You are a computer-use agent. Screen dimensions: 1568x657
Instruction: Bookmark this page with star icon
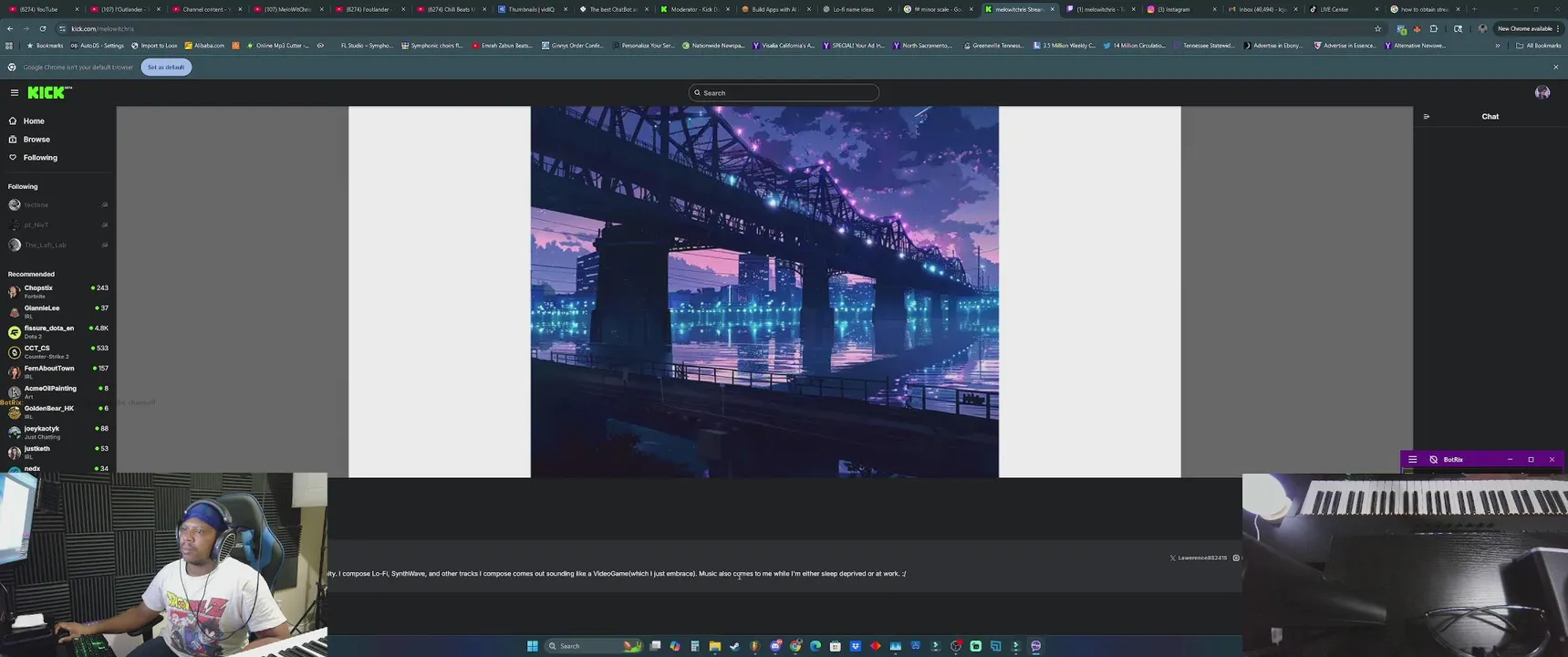click(1378, 28)
